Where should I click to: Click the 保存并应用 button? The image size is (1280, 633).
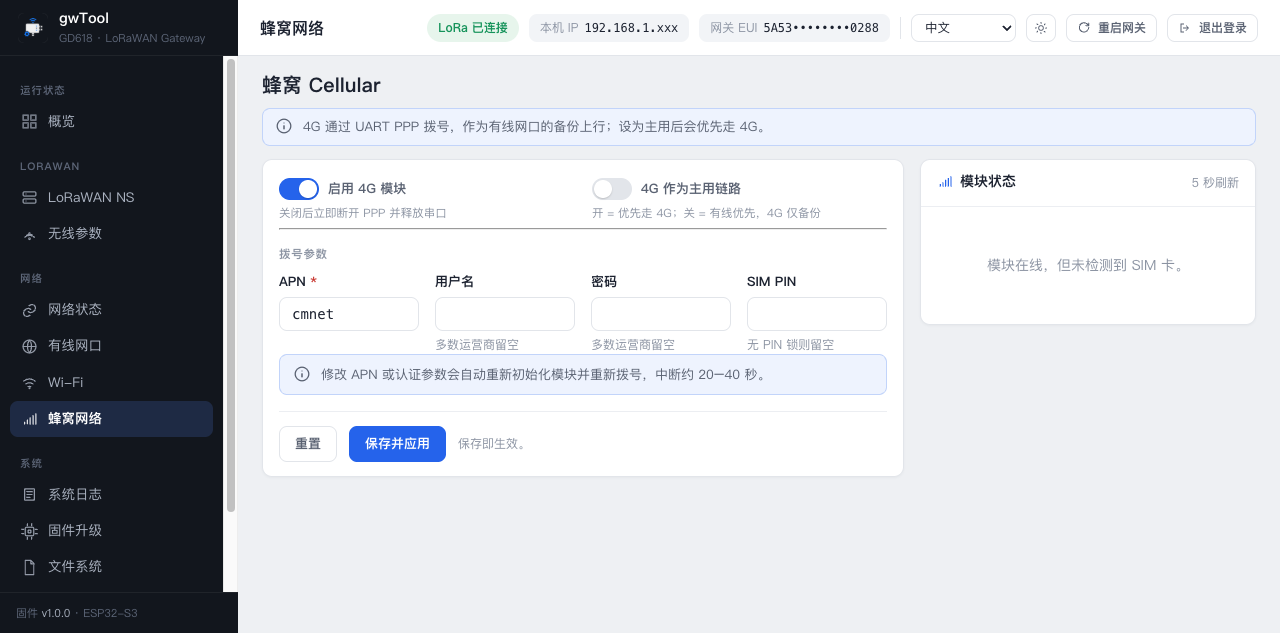coord(397,444)
